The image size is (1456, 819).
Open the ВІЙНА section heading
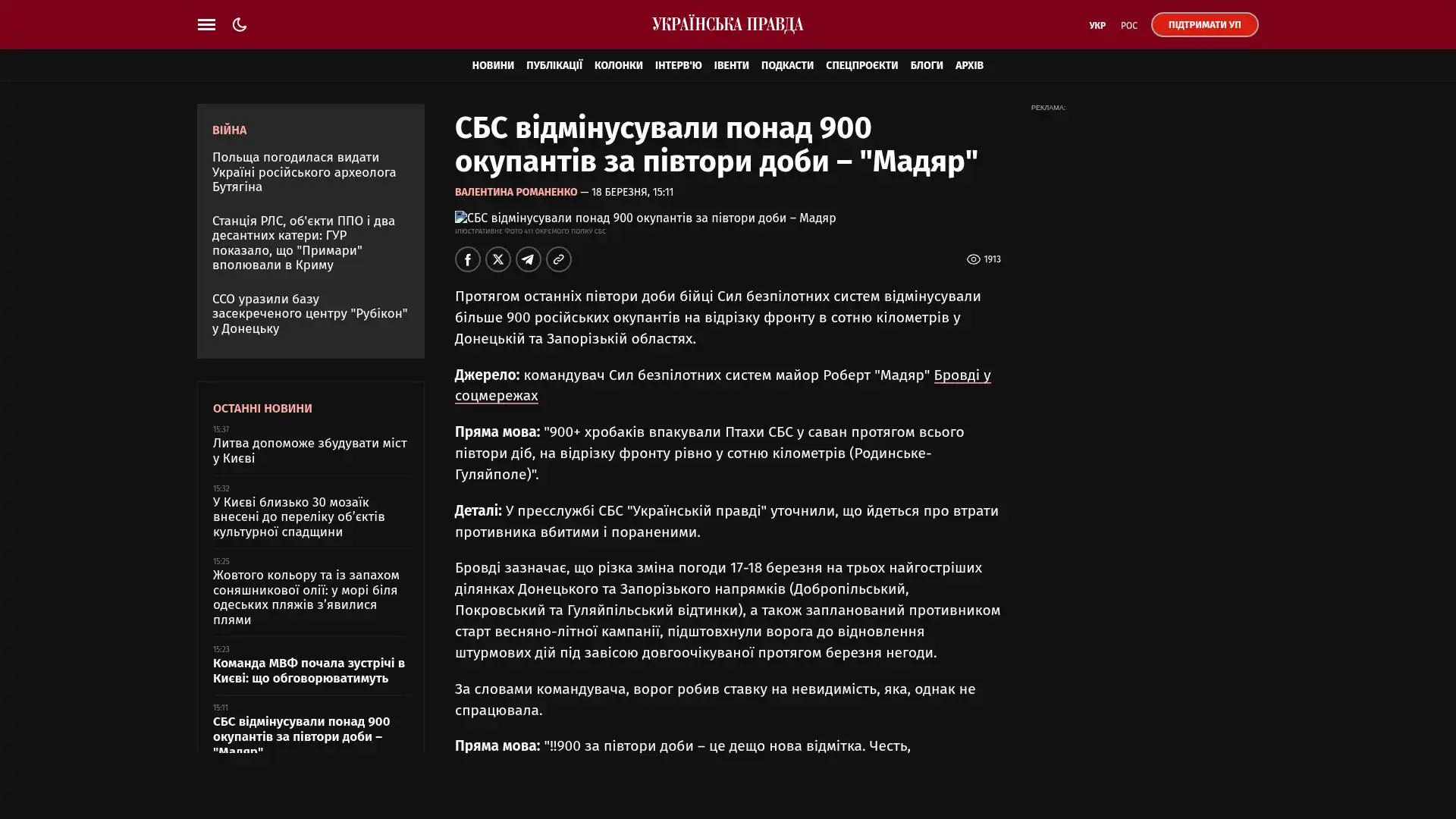click(229, 130)
